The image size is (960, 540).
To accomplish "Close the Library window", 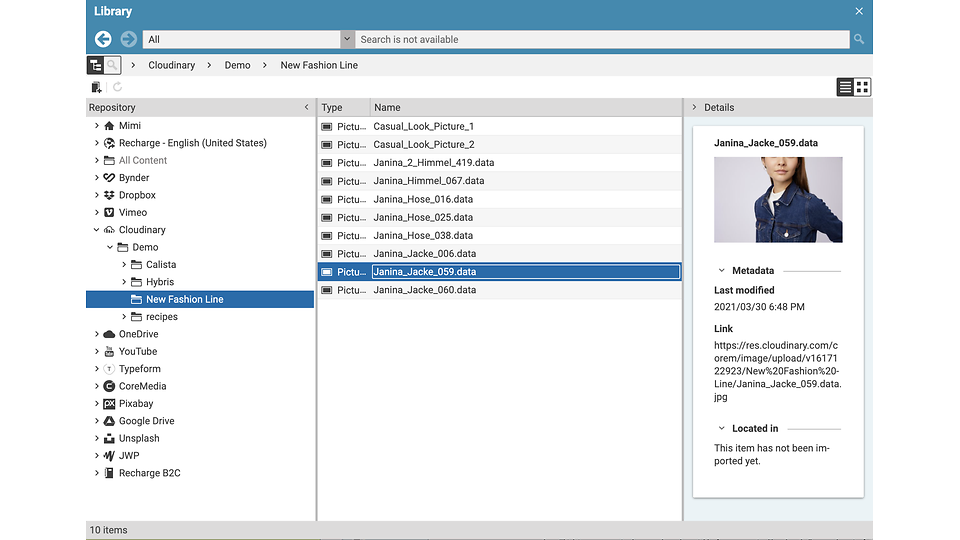I will click(x=859, y=11).
